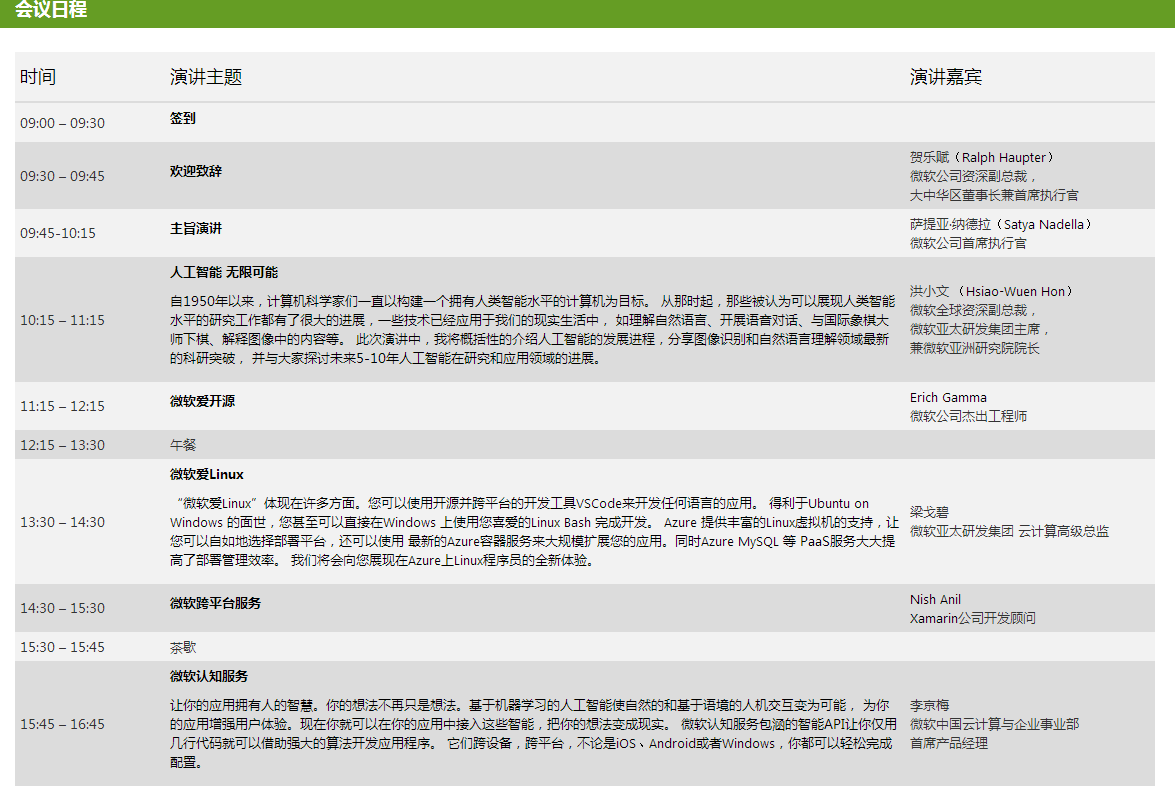The image size is (1175, 786).
Task: Click speaker name 李京梅
Action: pyautogui.click(x=929, y=705)
